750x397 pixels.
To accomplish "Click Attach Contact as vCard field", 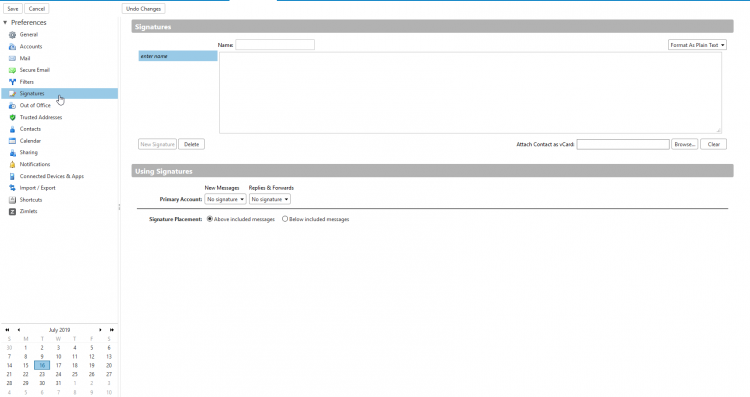I will coord(623,144).
